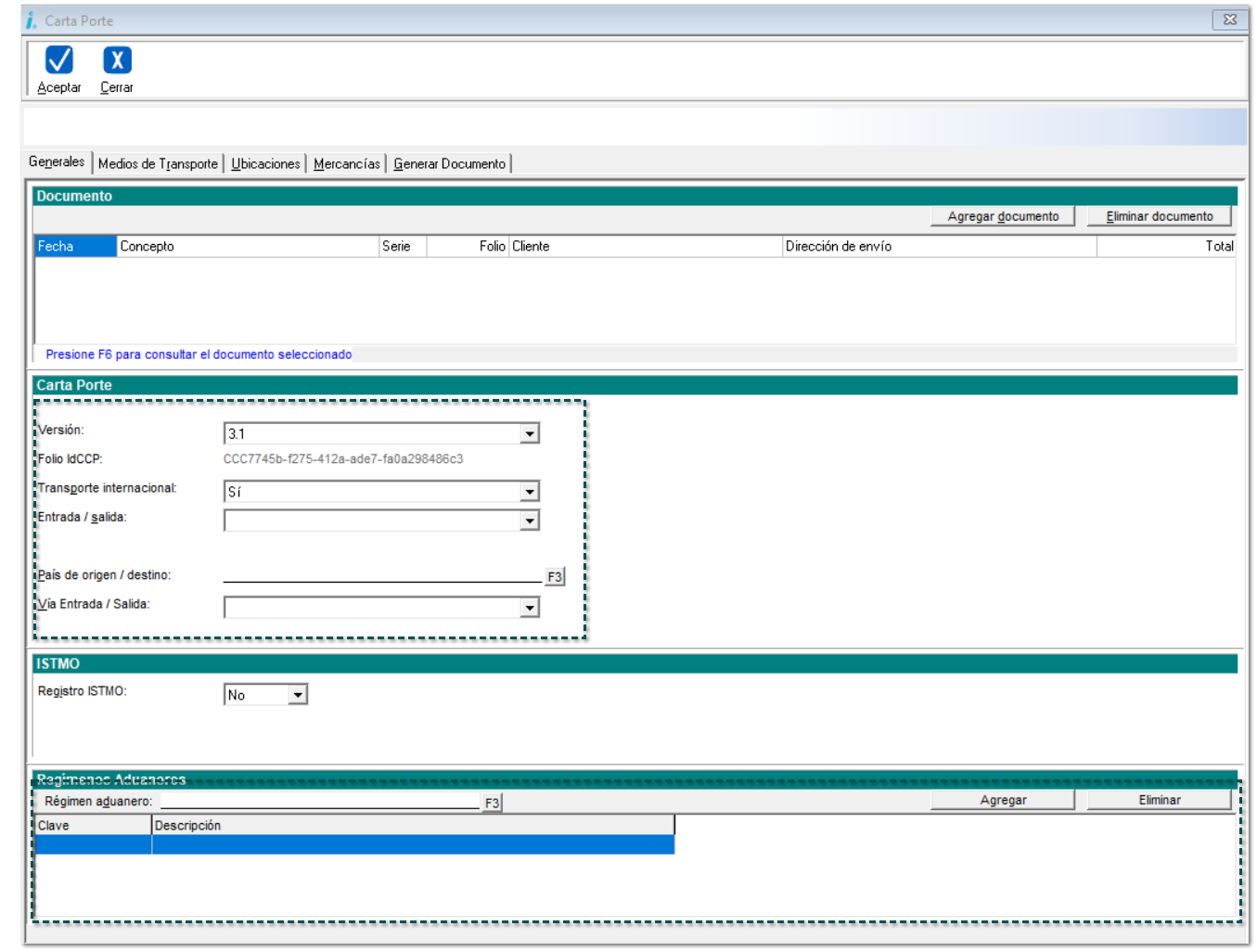Image resolution: width=1257 pixels, height=952 pixels.
Task: Close the Carta Porte window
Action: pyautogui.click(x=1229, y=19)
